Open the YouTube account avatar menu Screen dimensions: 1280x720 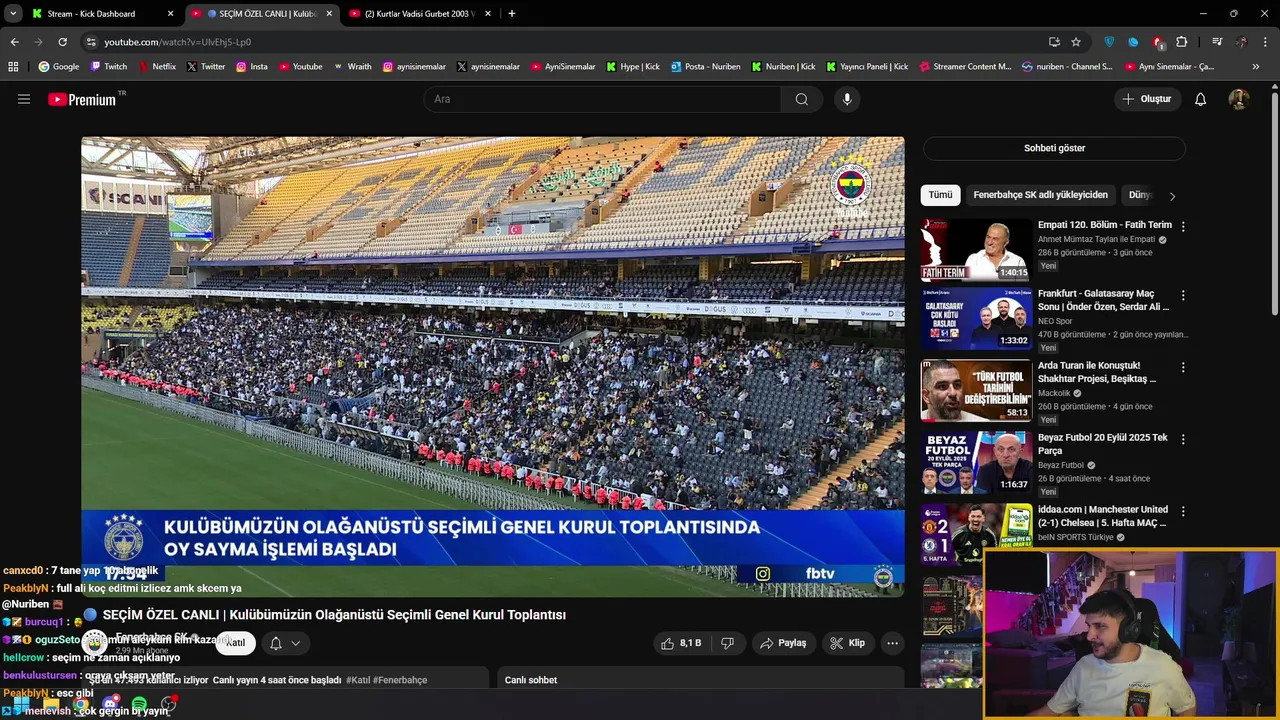tap(1238, 99)
